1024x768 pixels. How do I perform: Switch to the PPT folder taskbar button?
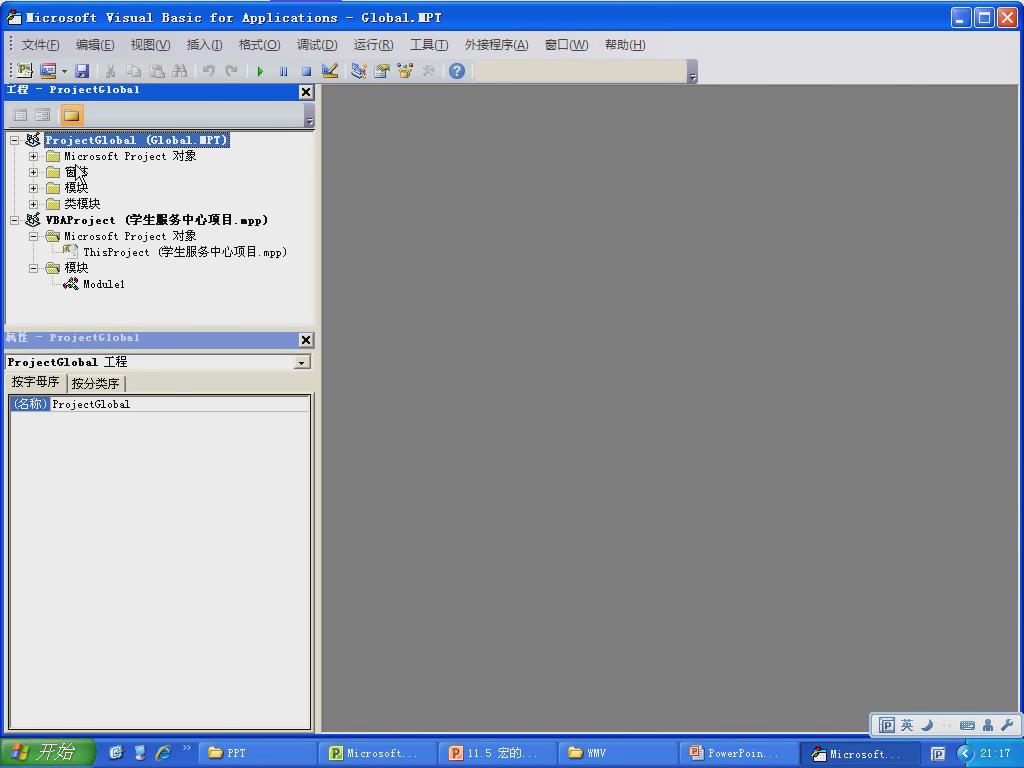pos(257,753)
